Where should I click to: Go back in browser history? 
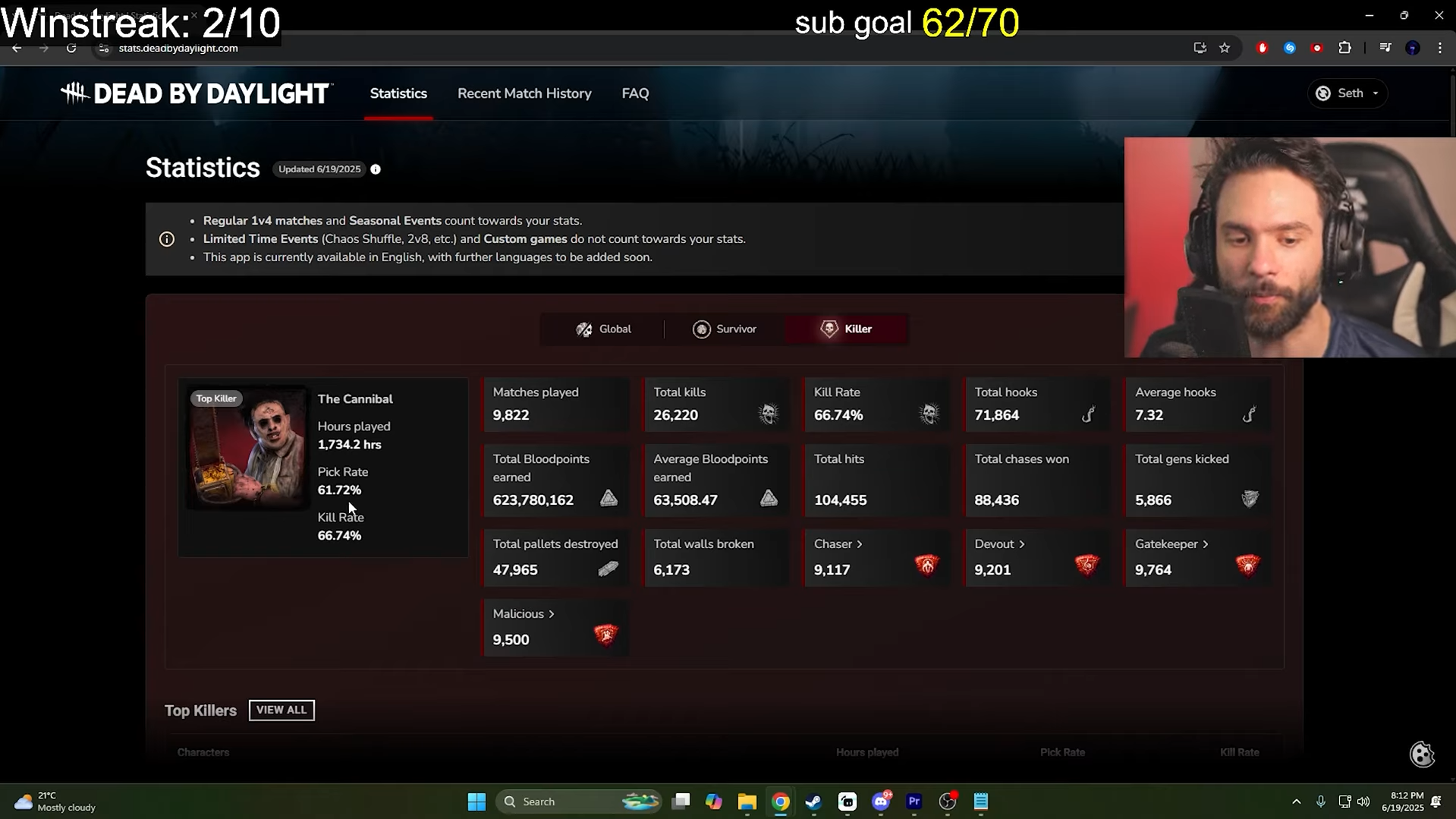[x=17, y=48]
